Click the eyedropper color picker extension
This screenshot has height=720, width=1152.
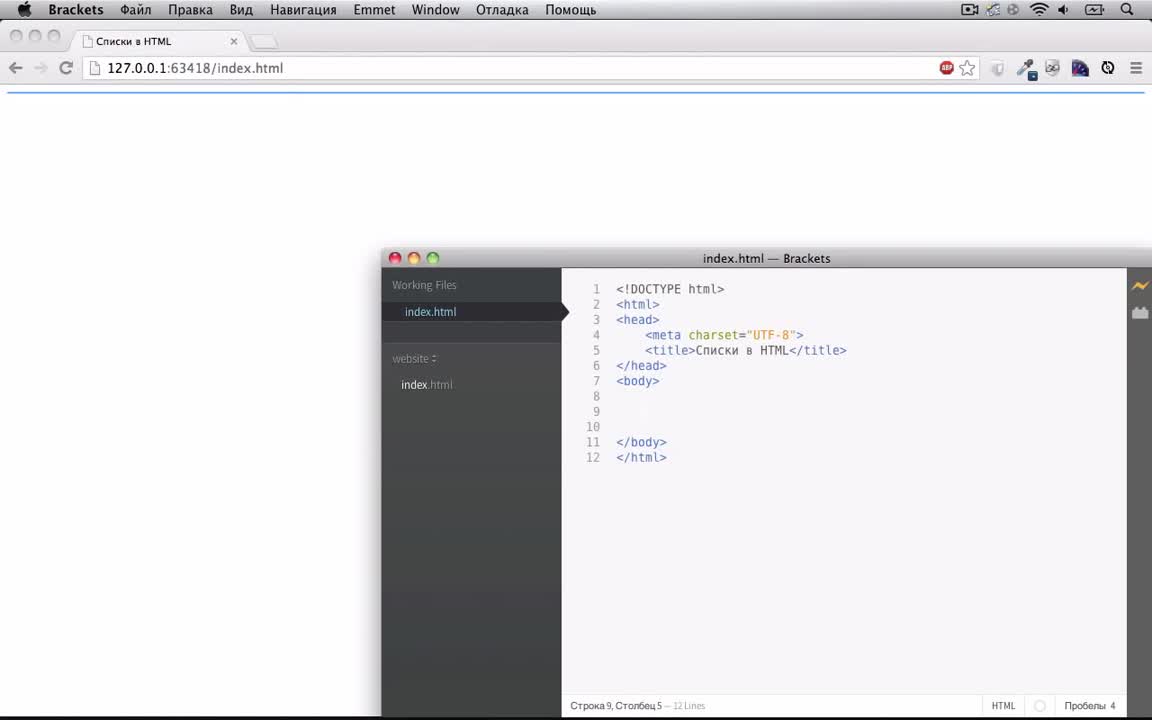pyautogui.click(x=1025, y=68)
